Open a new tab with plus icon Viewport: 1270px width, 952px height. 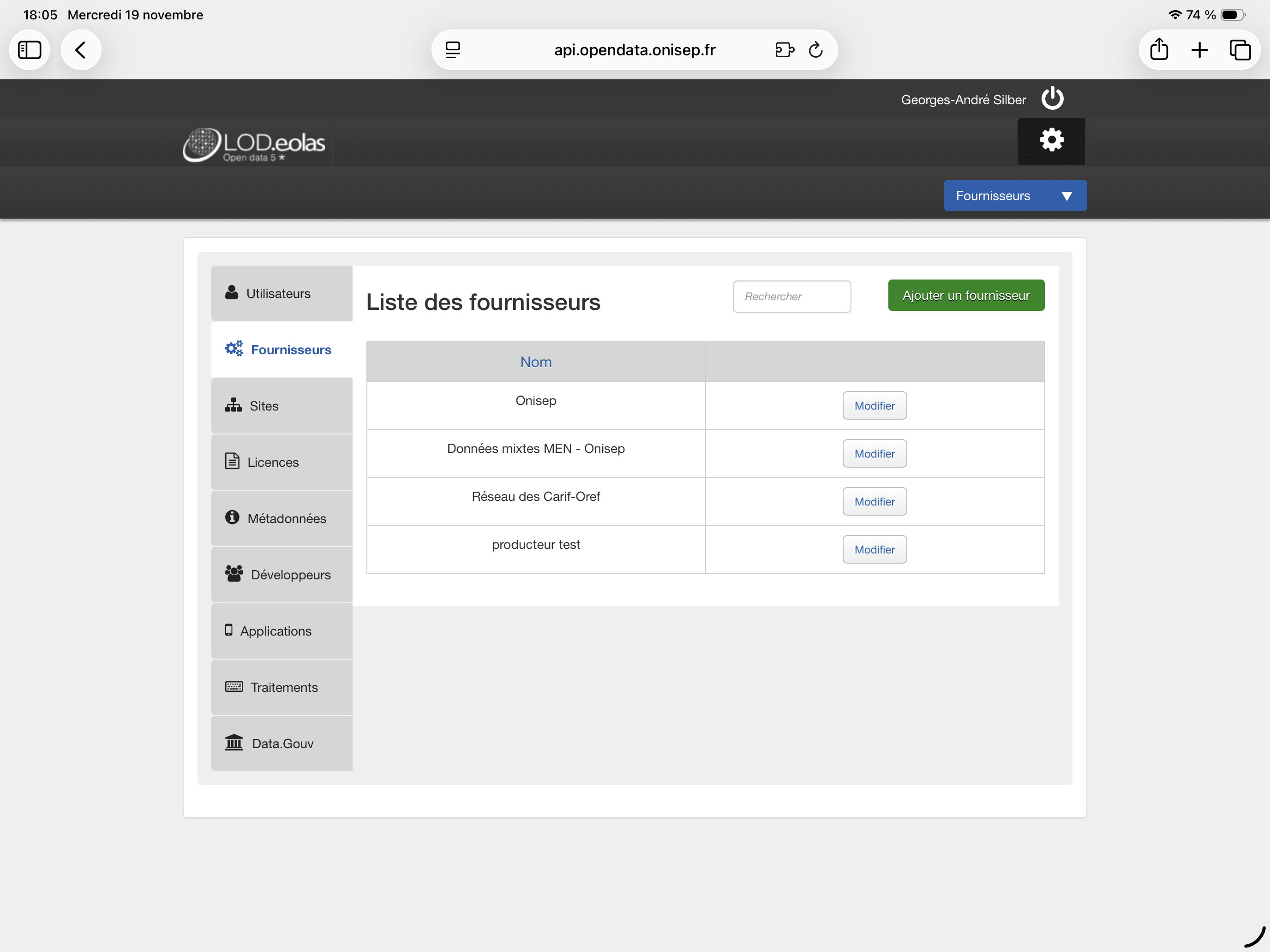[1199, 50]
